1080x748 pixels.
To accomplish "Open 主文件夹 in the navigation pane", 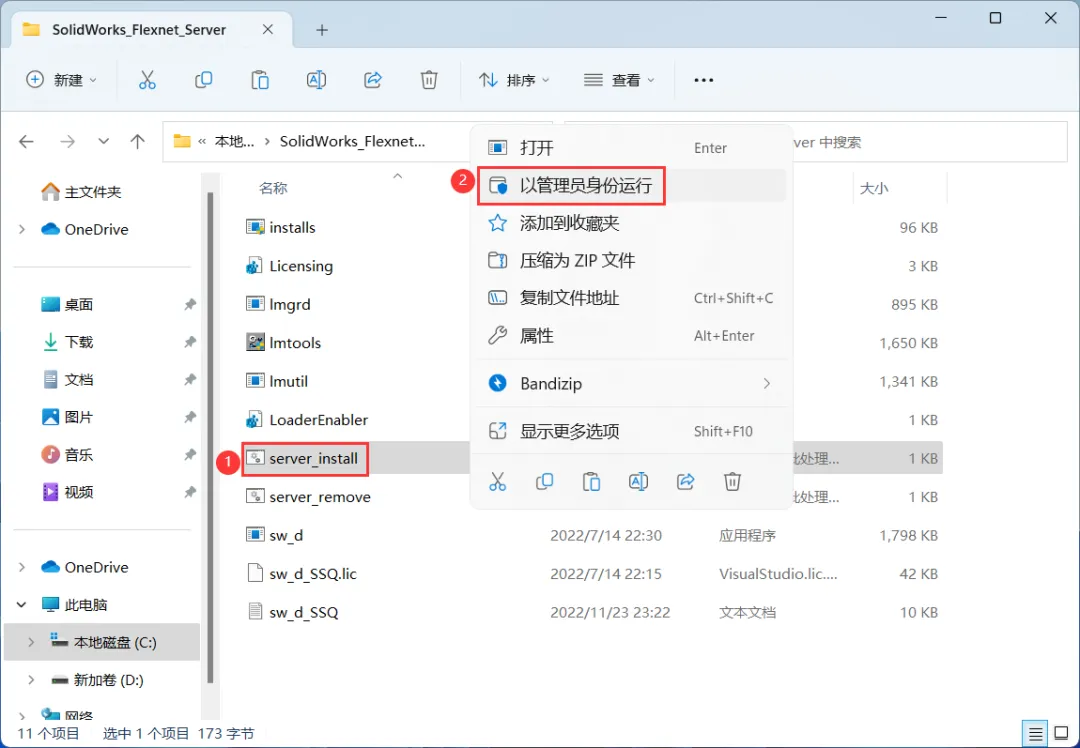I will point(81,191).
